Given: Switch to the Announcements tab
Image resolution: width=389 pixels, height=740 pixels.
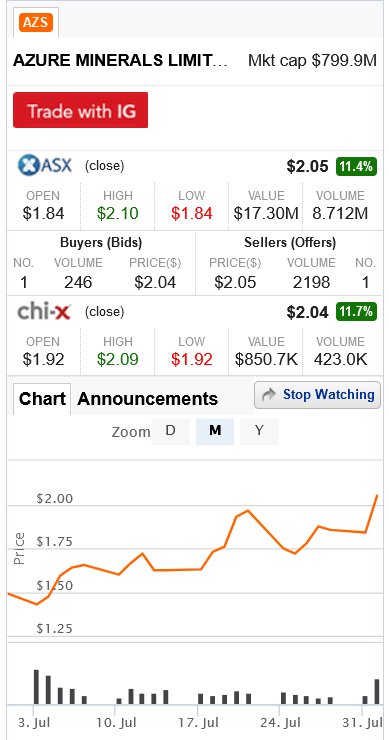Looking at the screenshot, I should (147, 399).
